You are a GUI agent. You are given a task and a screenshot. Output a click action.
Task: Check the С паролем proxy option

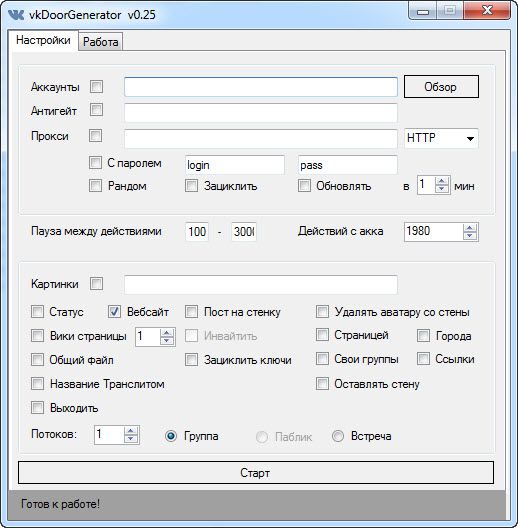click(95, 163)
